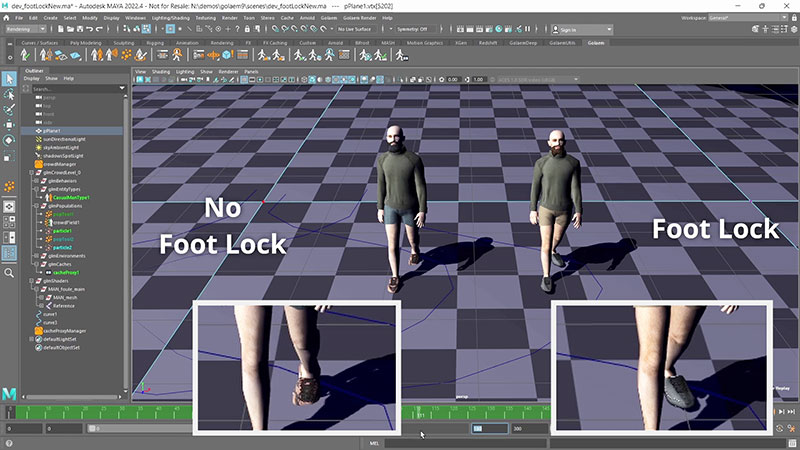The height and width of the screenshot is (450, 800).
Task: Select pPlane1 in the Outliner
Action: tap(52, 130)
